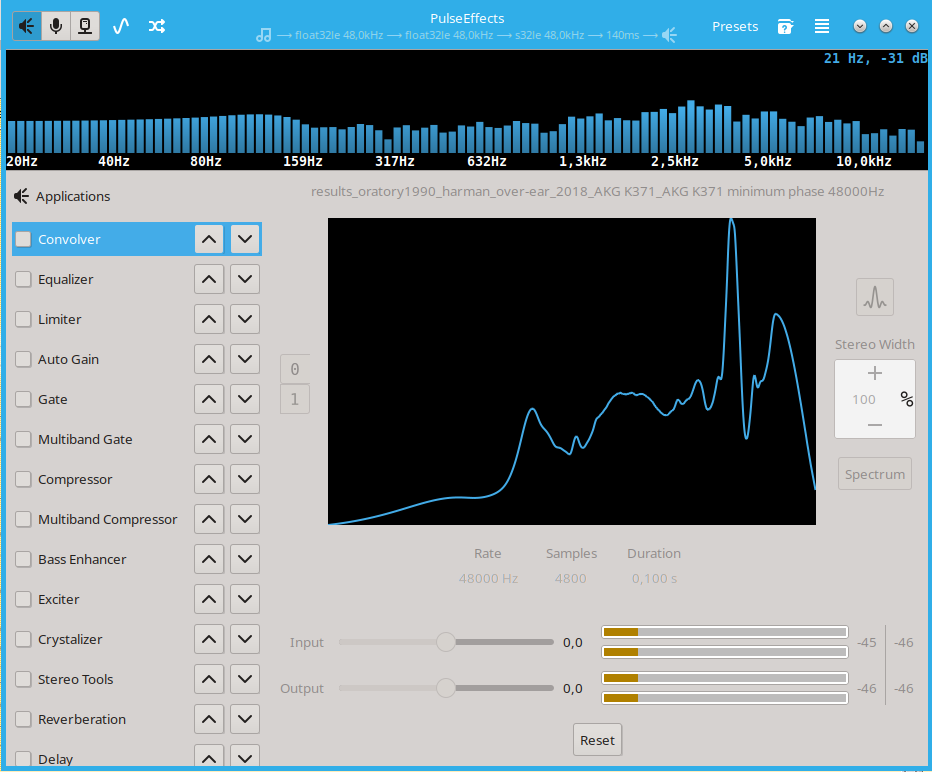Enable the Limiter checkbox
The image size is (932, 772).
pos(23,319)
